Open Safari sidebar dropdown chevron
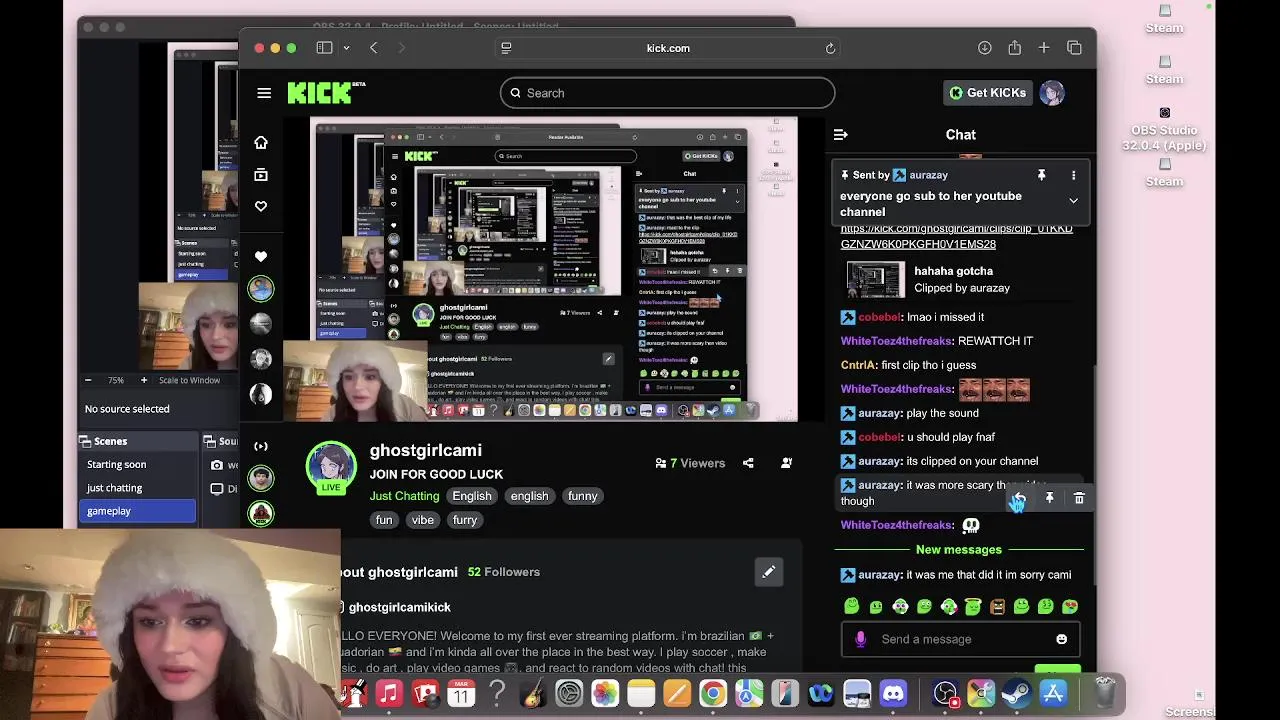Screen dimensions: 1280x720 coord(346,48)
